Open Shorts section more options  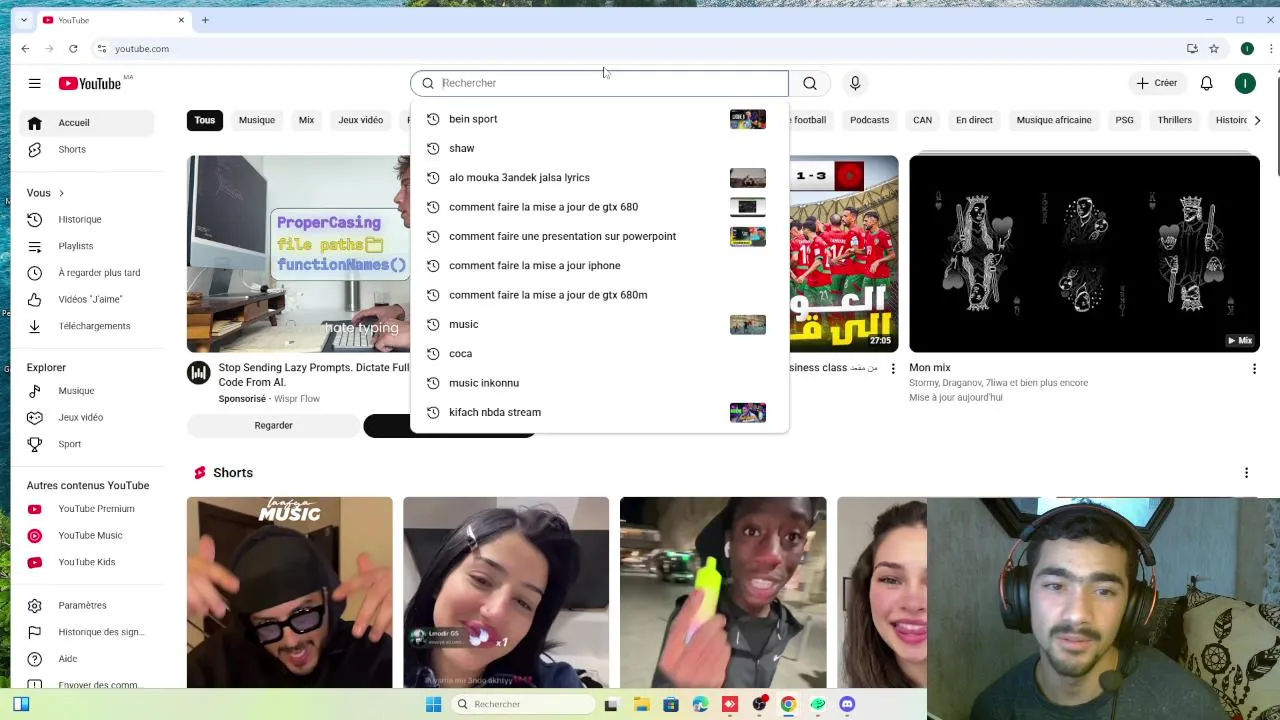(1246, 473)
